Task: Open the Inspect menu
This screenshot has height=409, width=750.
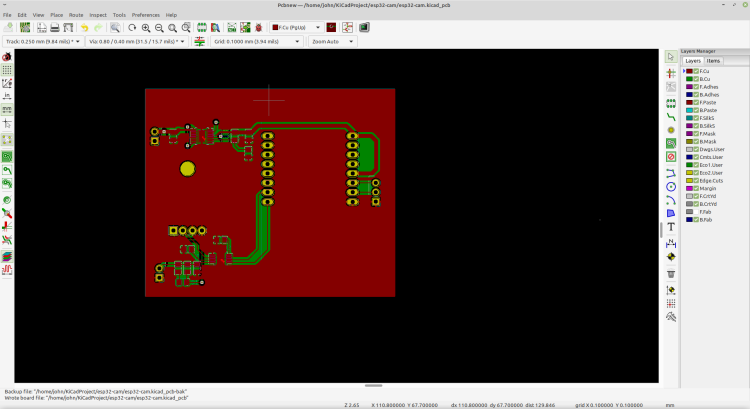Action: coord(98,15)
